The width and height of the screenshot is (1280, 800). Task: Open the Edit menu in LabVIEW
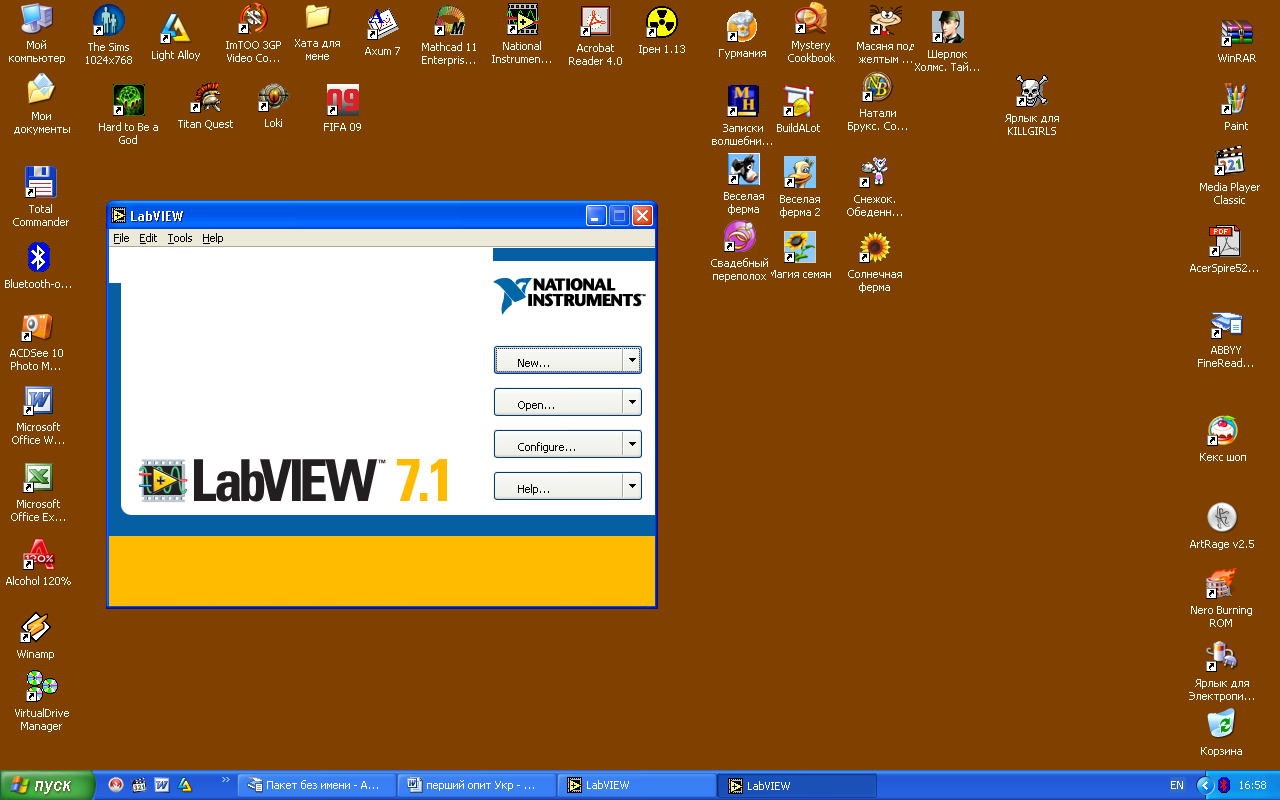pos(148,238)
